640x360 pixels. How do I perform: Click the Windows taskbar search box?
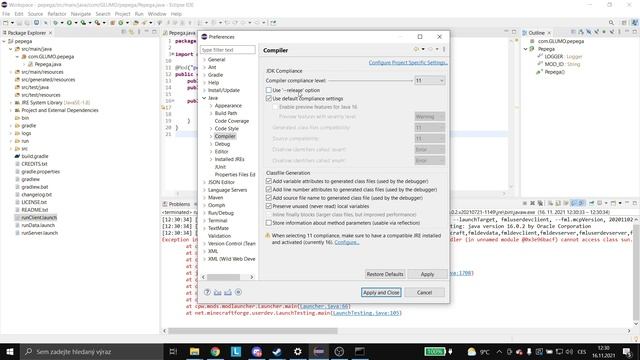tap(91, 351)
